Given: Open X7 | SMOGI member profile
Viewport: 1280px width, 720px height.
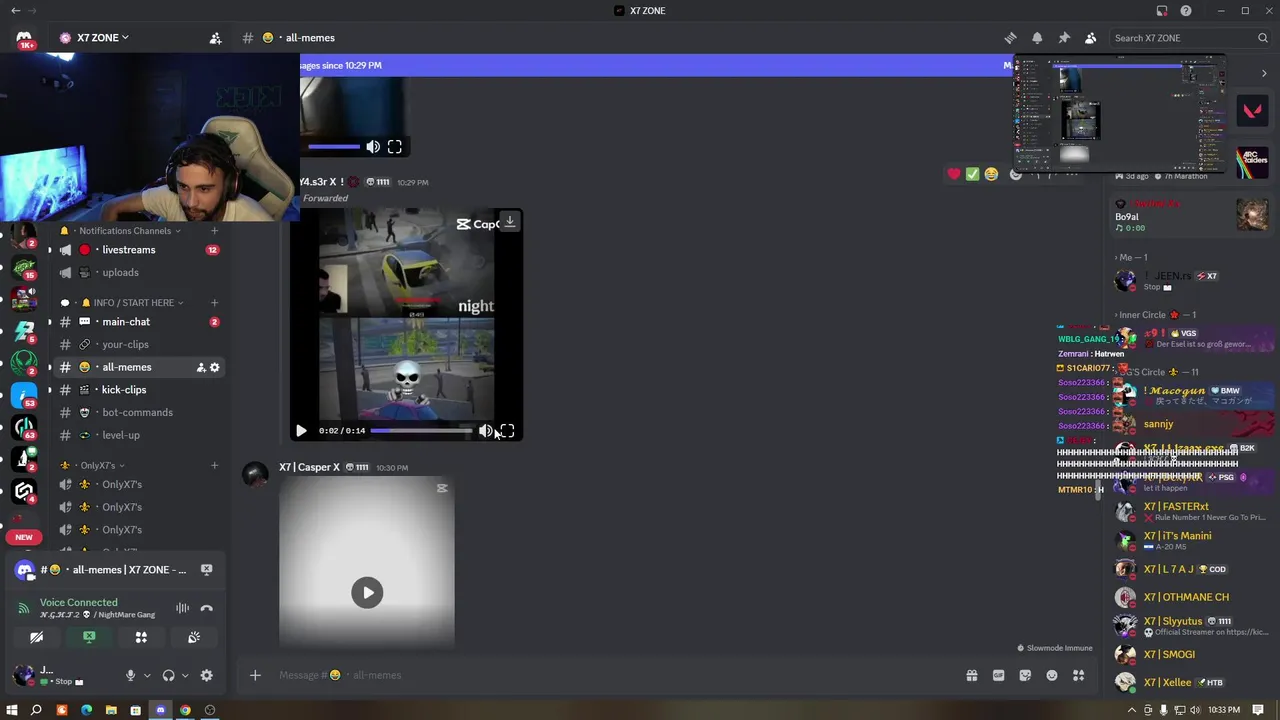Looking at the screenshot, I should [1190, 655].
